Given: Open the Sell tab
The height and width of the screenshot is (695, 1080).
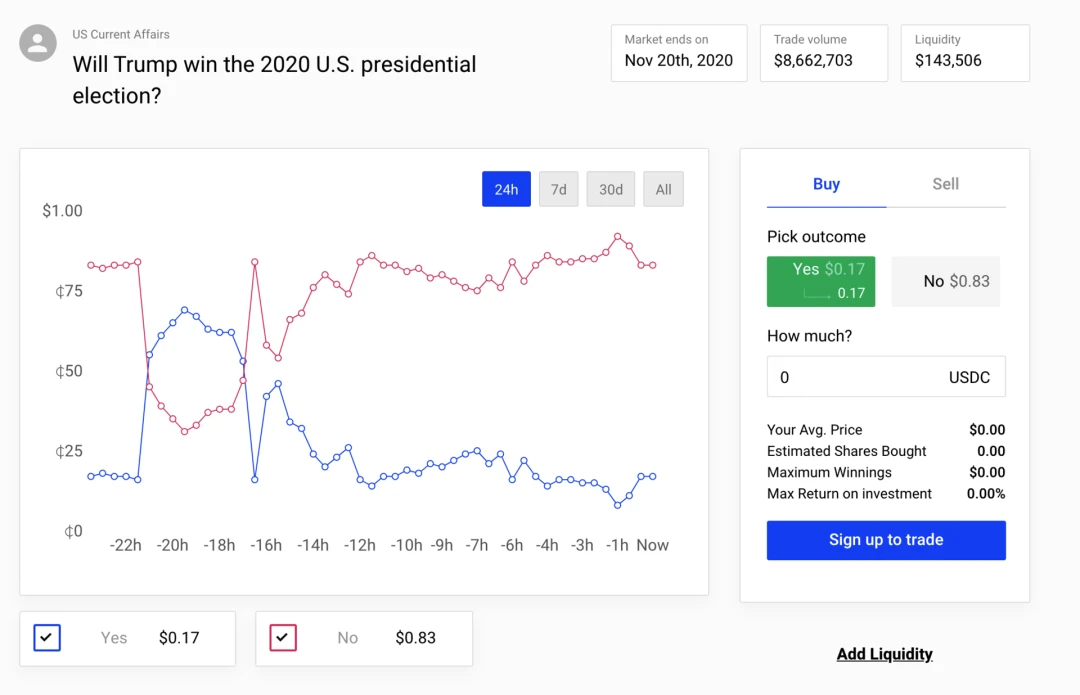Looking at the screenshot, I should click(x=946, y=184).
